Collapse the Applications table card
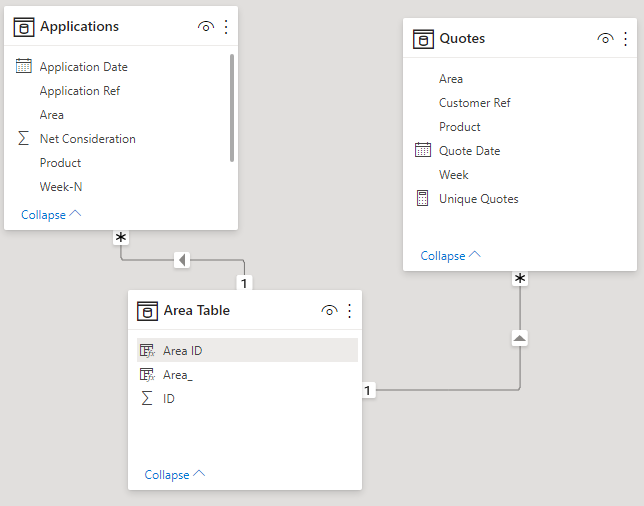This screenshot has height=506, width=644. click(x=51, y=214)
